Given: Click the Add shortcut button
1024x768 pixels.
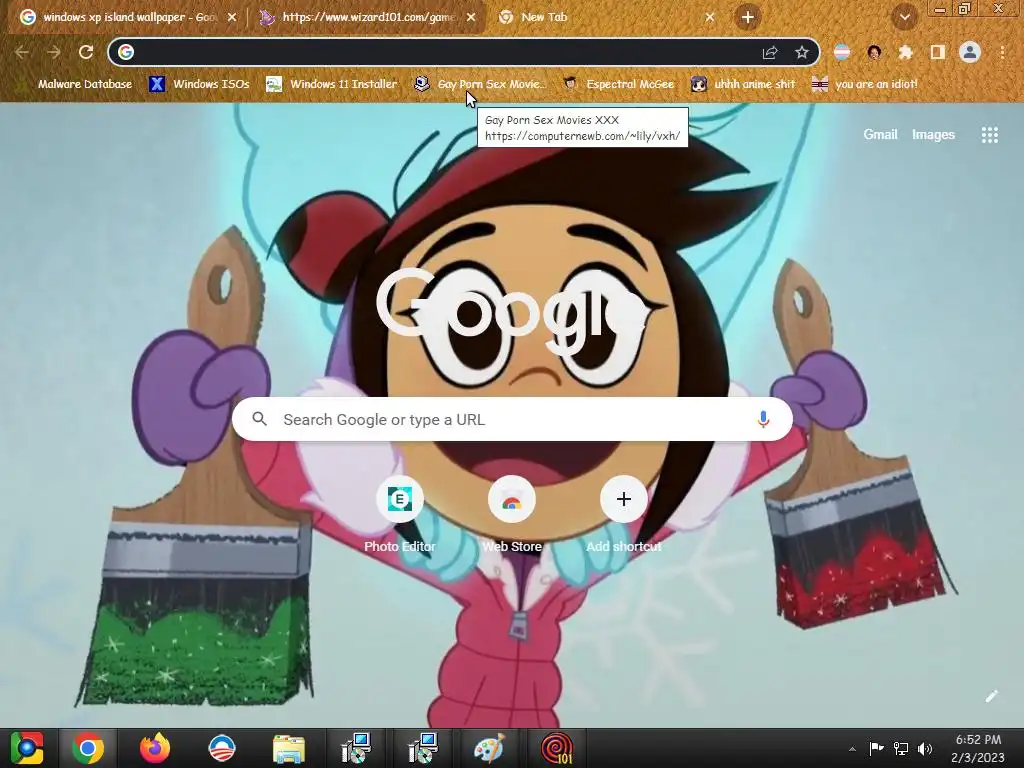Looking at the screenshot, I should click(x=624, y=516).
